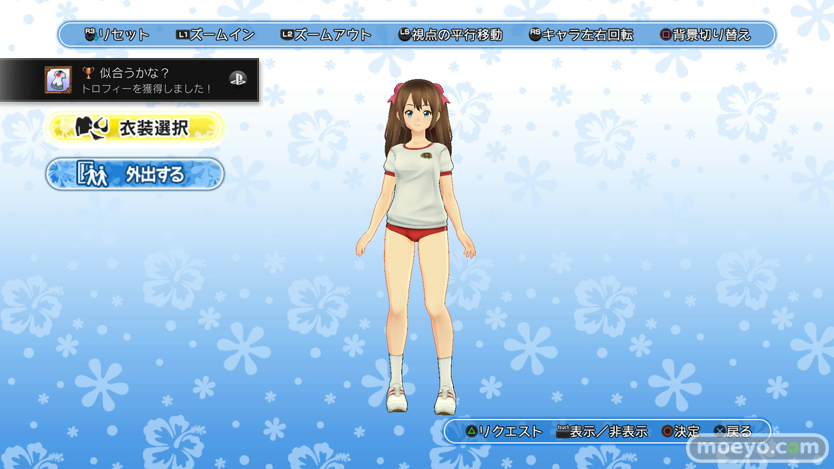Click the リクエスト request label

point(510,432)
